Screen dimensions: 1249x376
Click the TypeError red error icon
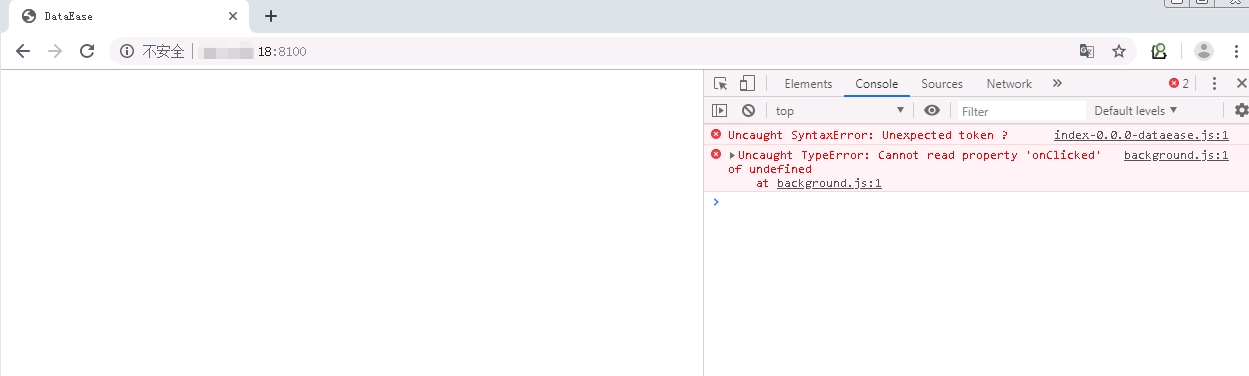[x=716, y=154]
